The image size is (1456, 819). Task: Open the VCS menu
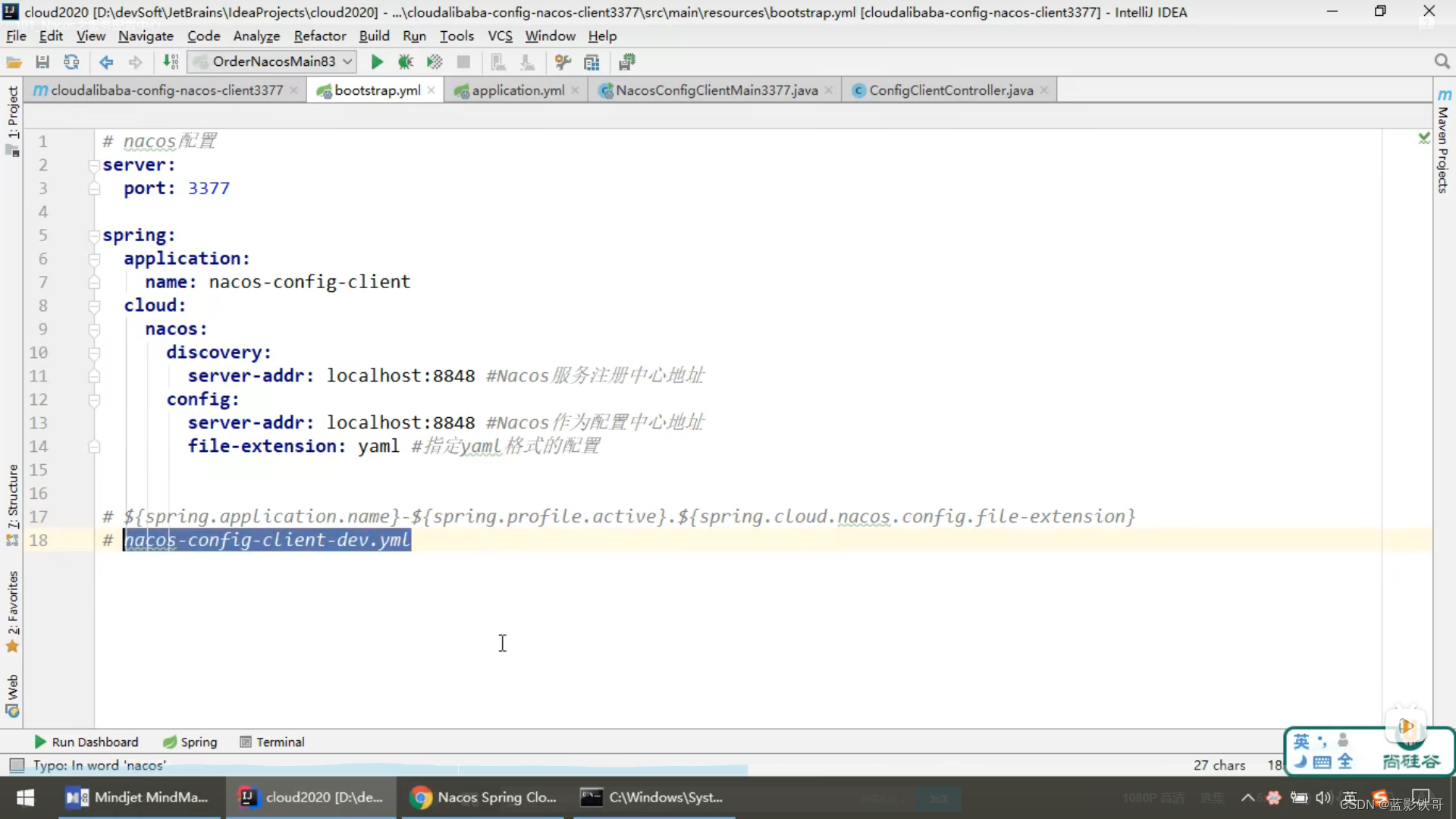500,36
